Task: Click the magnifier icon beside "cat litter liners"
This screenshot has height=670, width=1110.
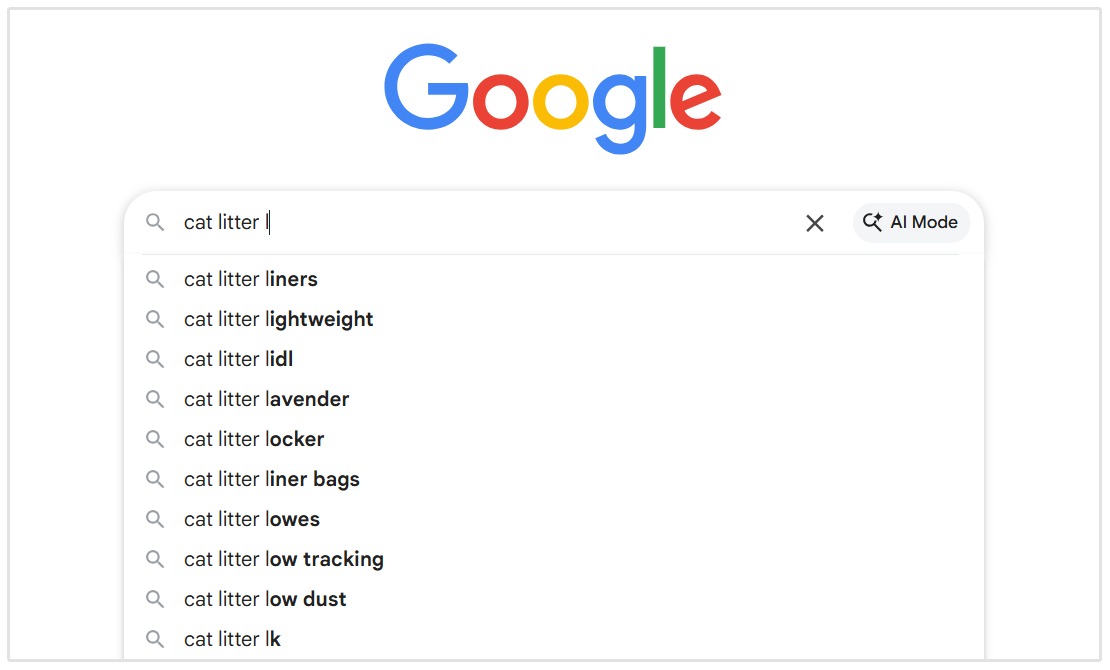Action: [155, 279]
